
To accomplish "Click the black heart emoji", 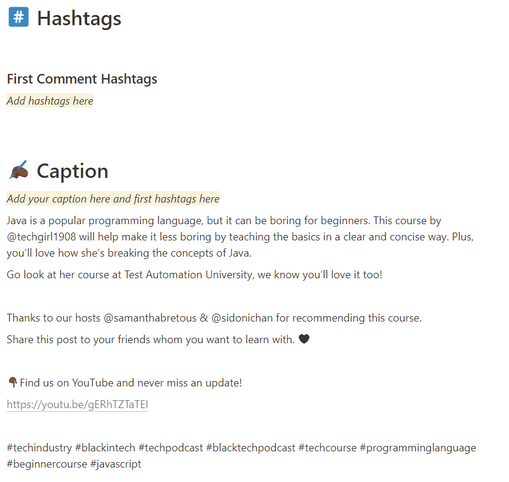I will 304,339.
